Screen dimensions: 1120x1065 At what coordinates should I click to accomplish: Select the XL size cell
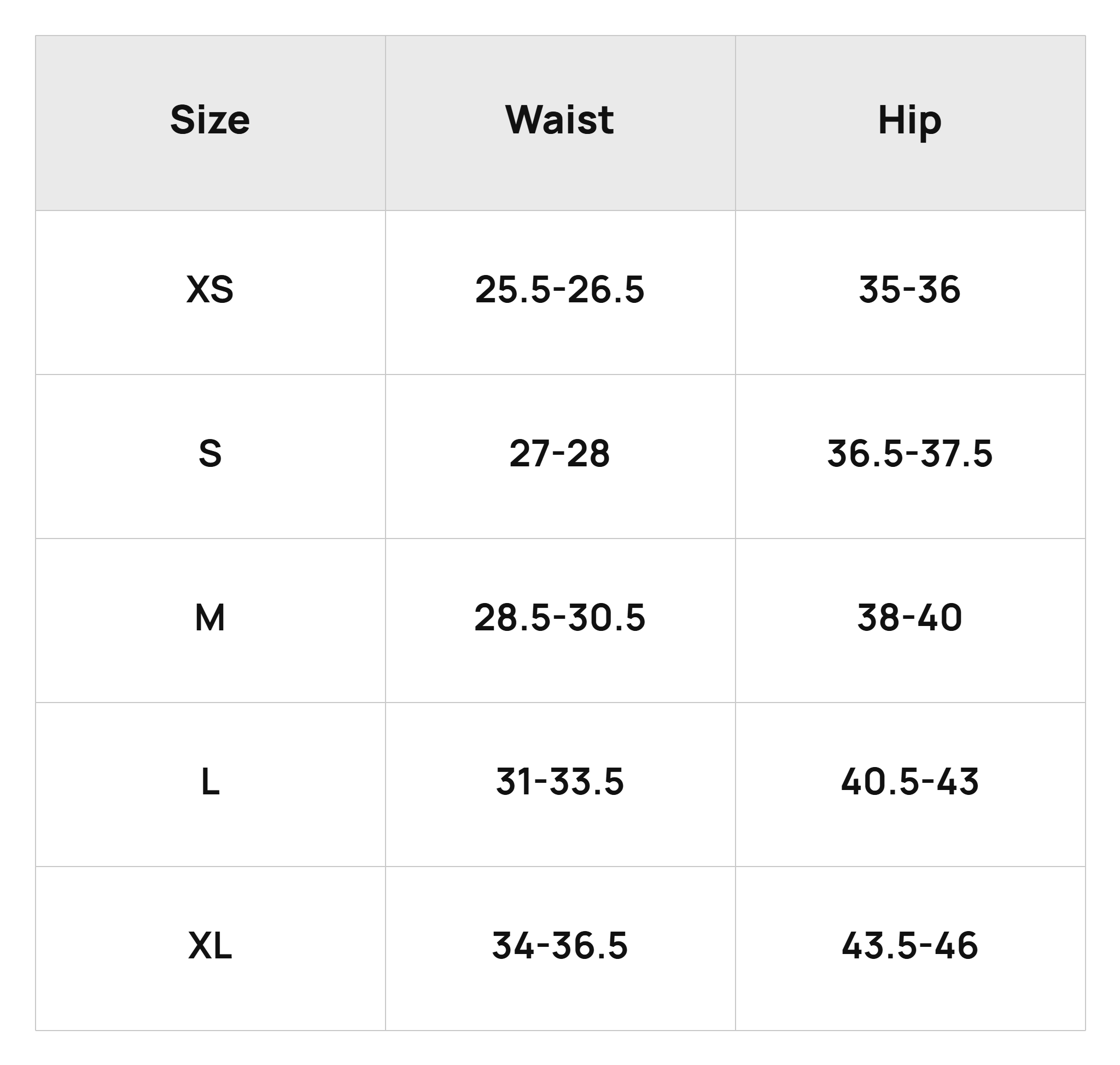point(210,948)
